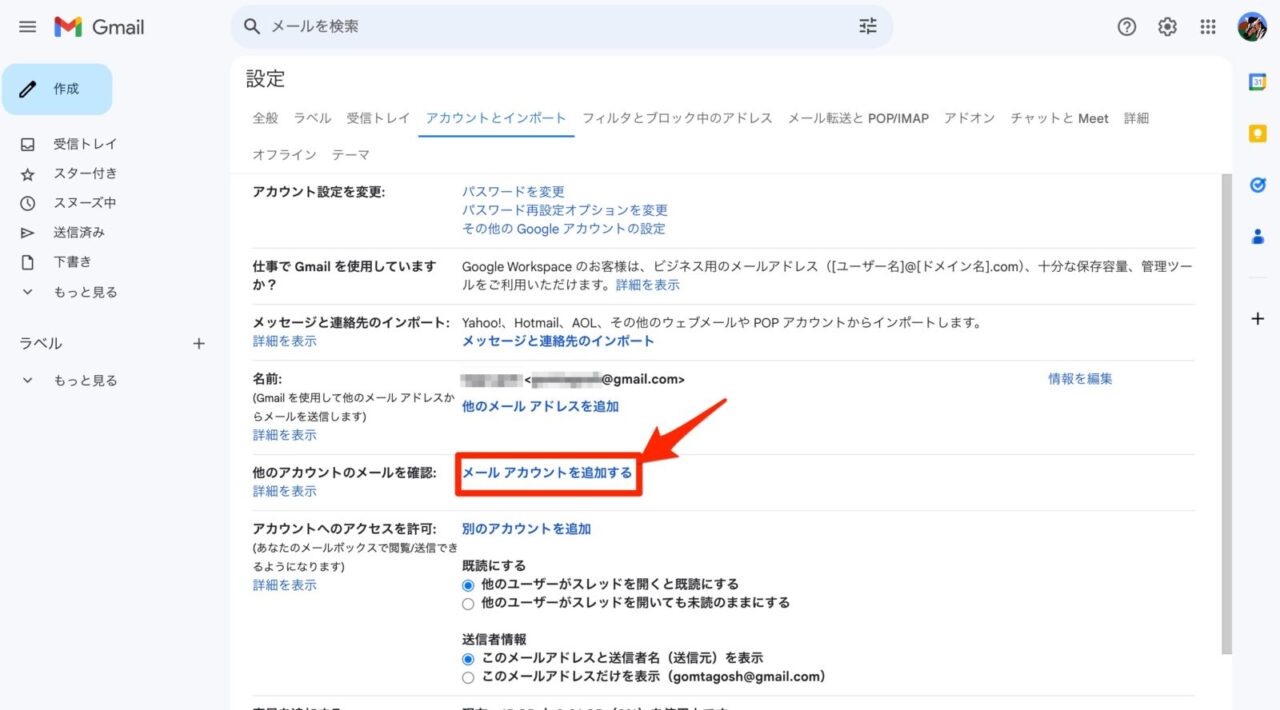Click the Gmail logo
Image resolution: width=1280 pixels, height=710 pixels.
(x=99, y=27)
